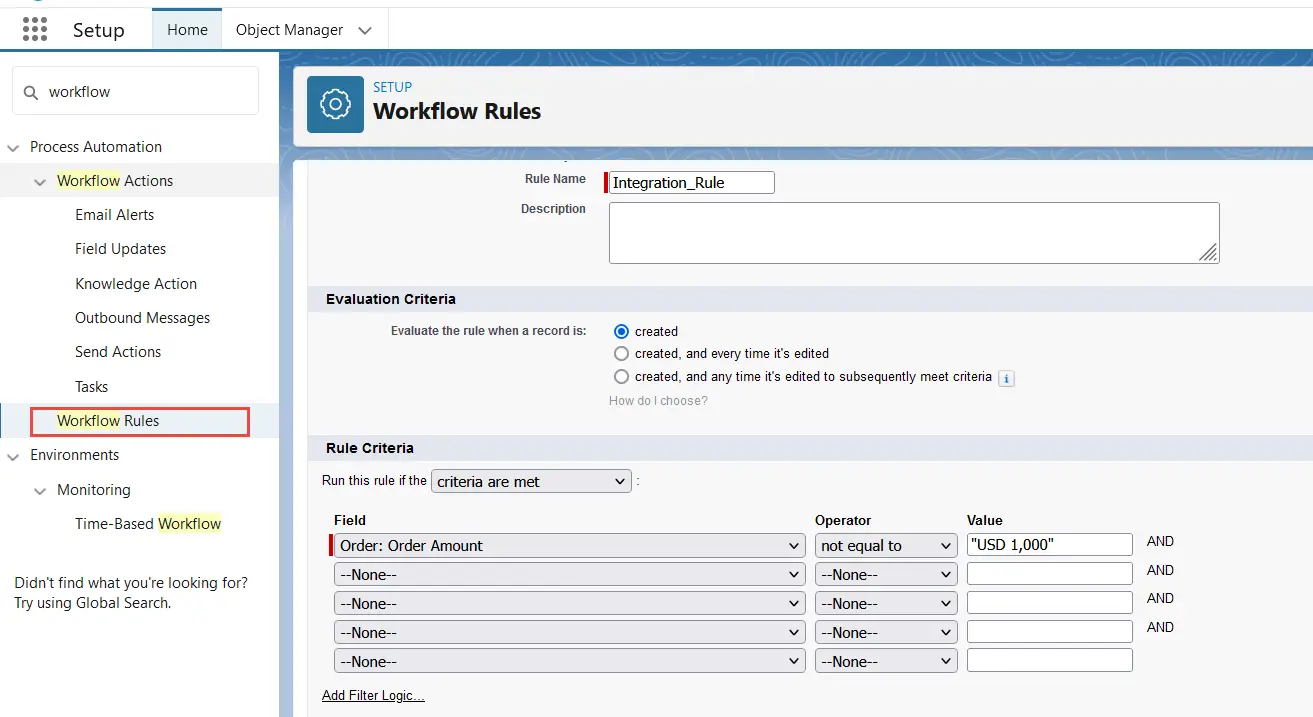The height and width of the screenshot is (717, 1313).
Task: Open the second row operator dropdown
Action: point(886,574)
